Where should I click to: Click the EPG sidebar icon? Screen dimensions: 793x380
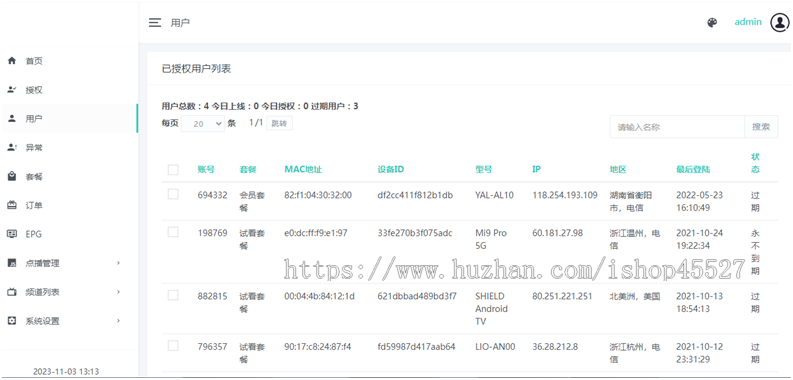click(12, 234)
